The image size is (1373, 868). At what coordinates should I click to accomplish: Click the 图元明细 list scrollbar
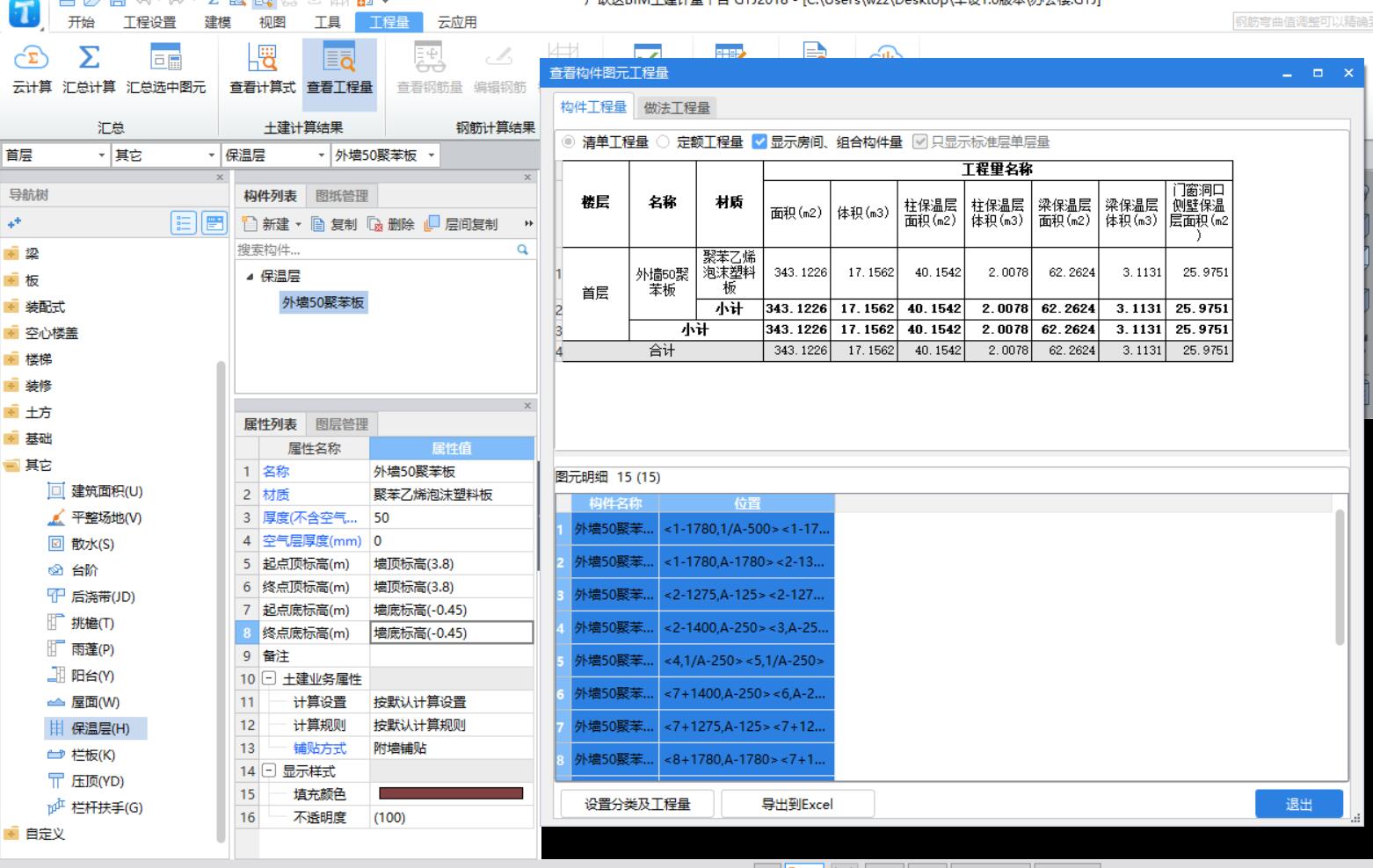[x=1340, y=577]
